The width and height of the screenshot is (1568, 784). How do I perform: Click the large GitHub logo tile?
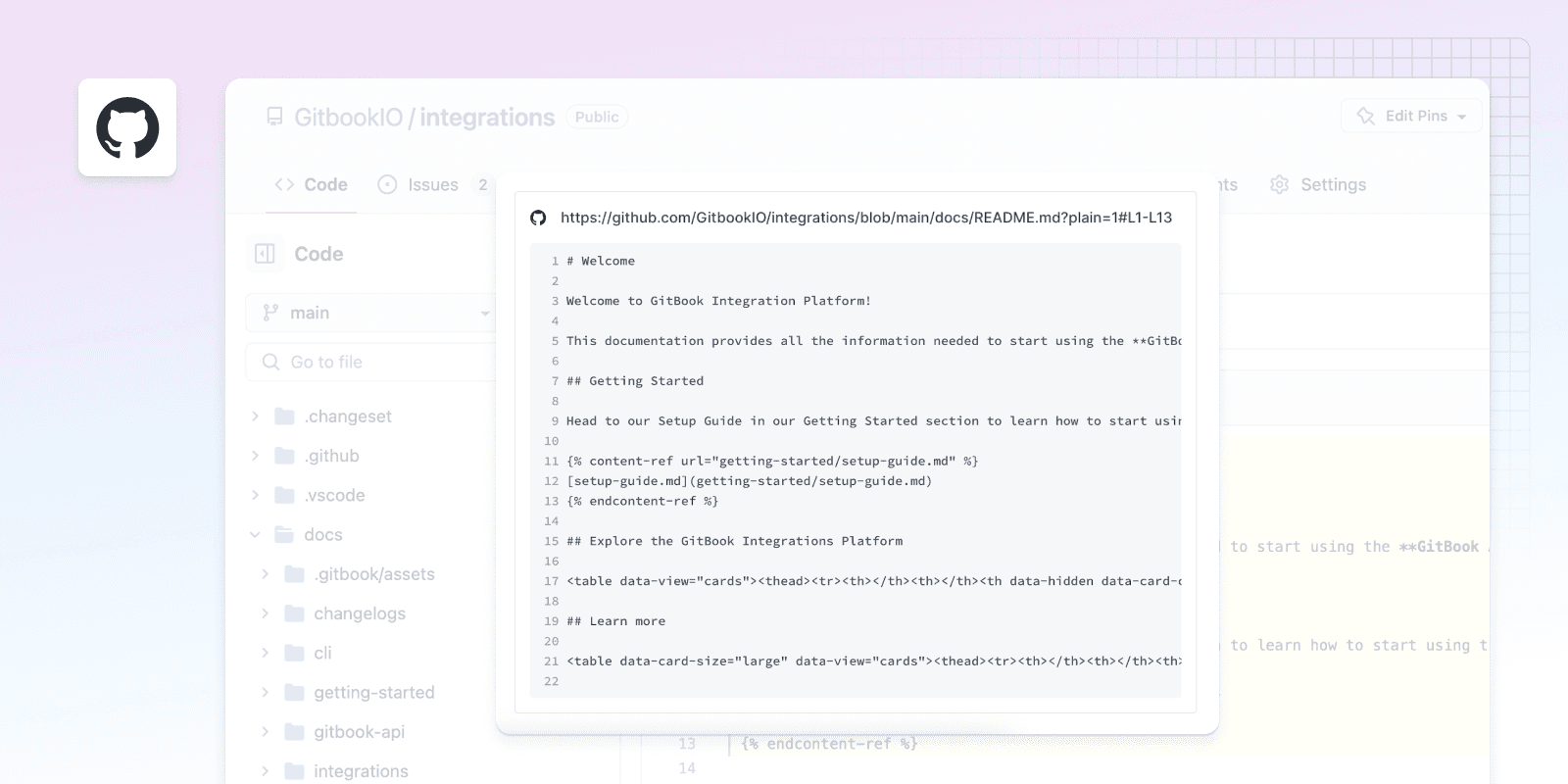coord(127,127)
